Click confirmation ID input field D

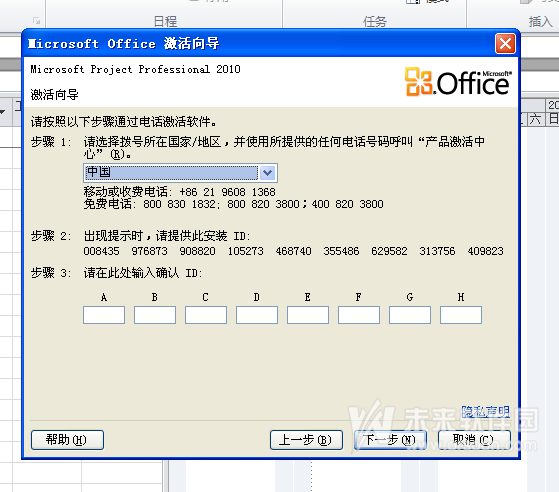pyautogui.click(x=257, y=315)
